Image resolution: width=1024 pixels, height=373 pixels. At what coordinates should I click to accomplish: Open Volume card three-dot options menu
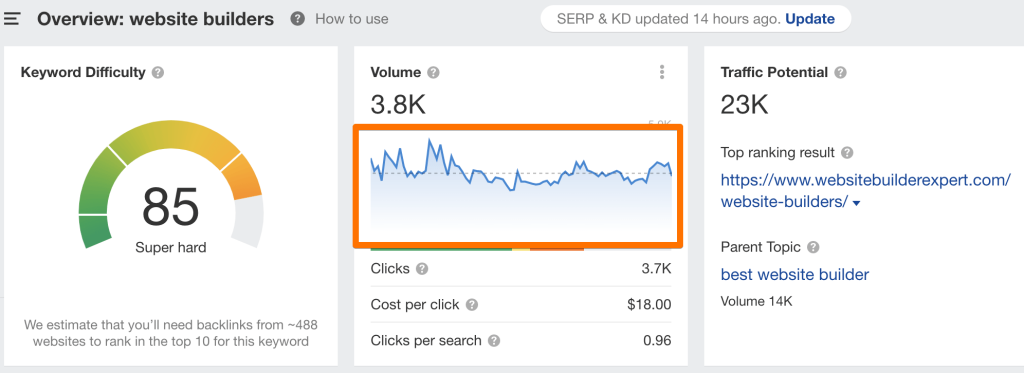[662, 72]
